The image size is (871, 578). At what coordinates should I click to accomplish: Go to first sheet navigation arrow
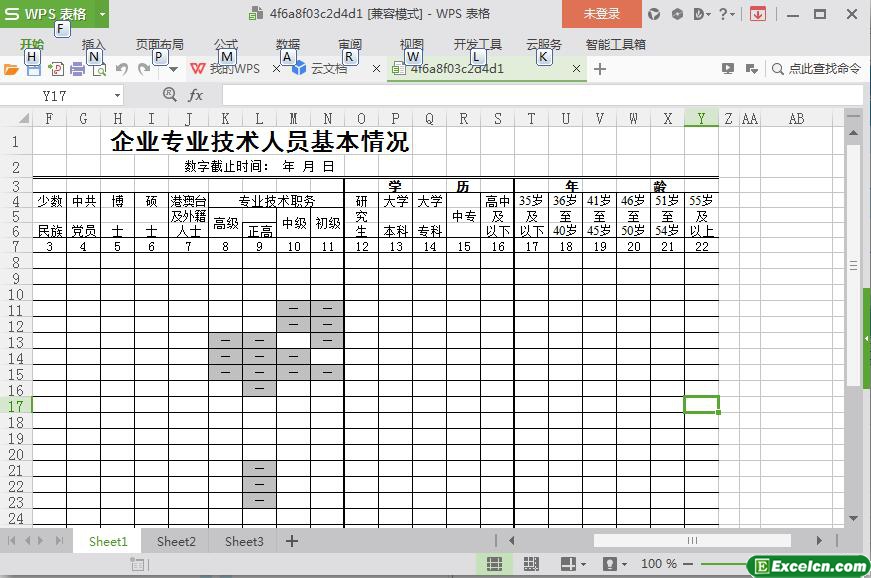[x=12, y=541]
